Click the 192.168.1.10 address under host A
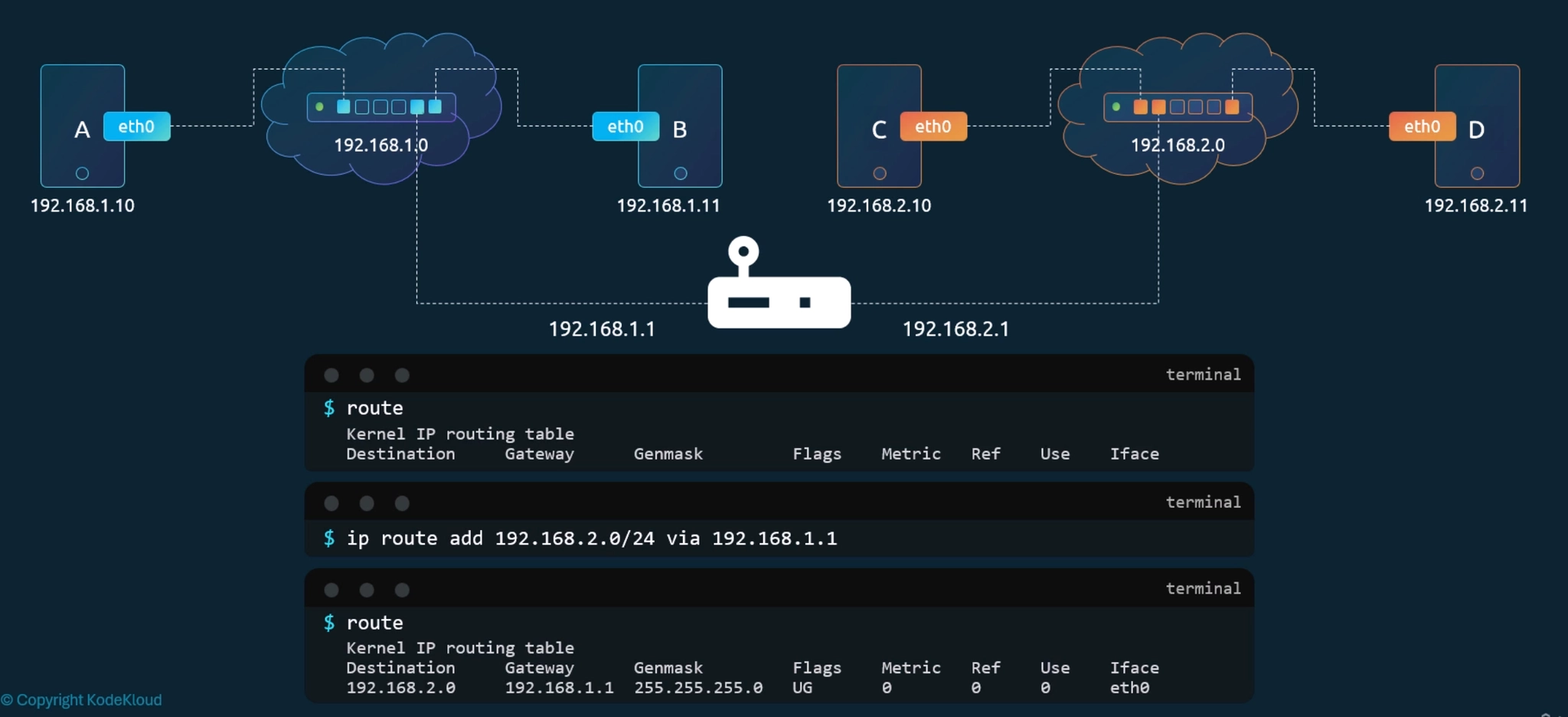Viewport: 1568px width, 717px height. pos(83,205)
